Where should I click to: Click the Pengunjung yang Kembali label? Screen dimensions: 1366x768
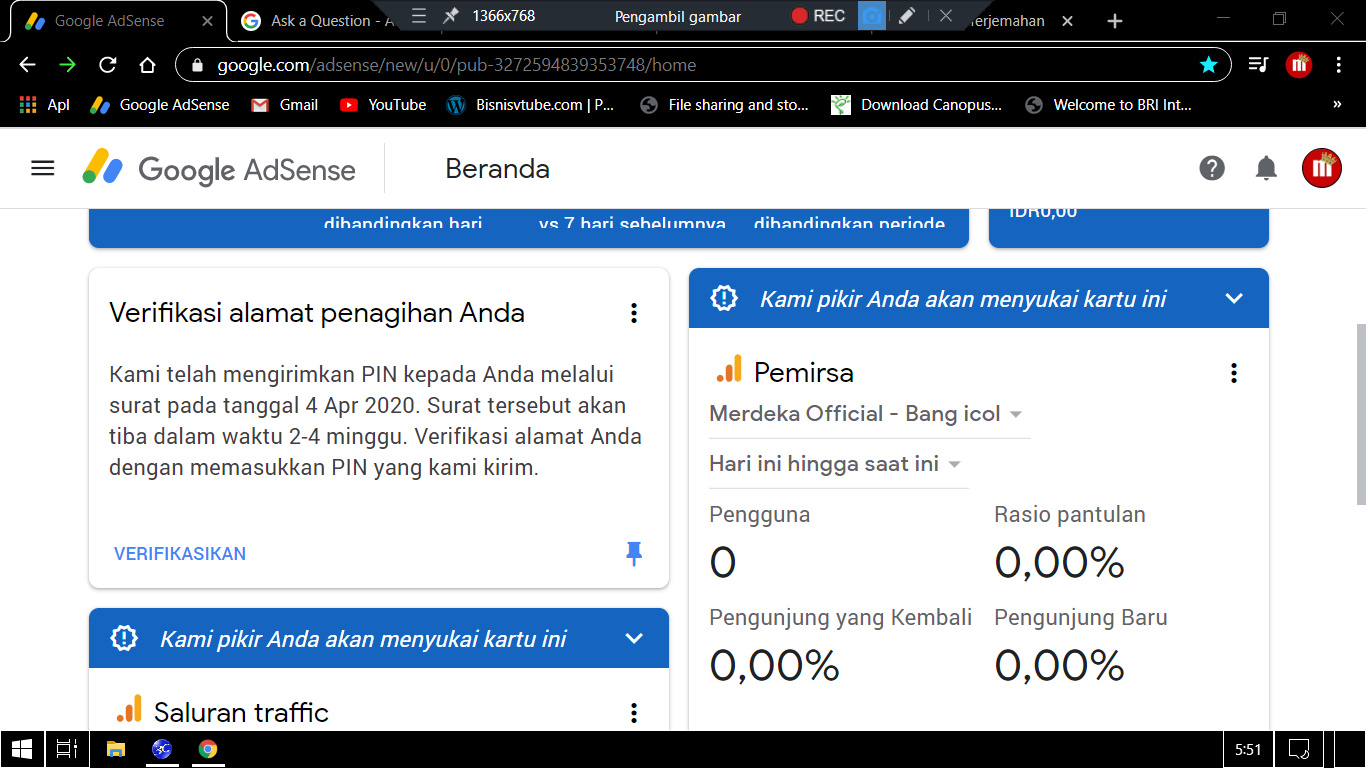(x=841, y=618)
